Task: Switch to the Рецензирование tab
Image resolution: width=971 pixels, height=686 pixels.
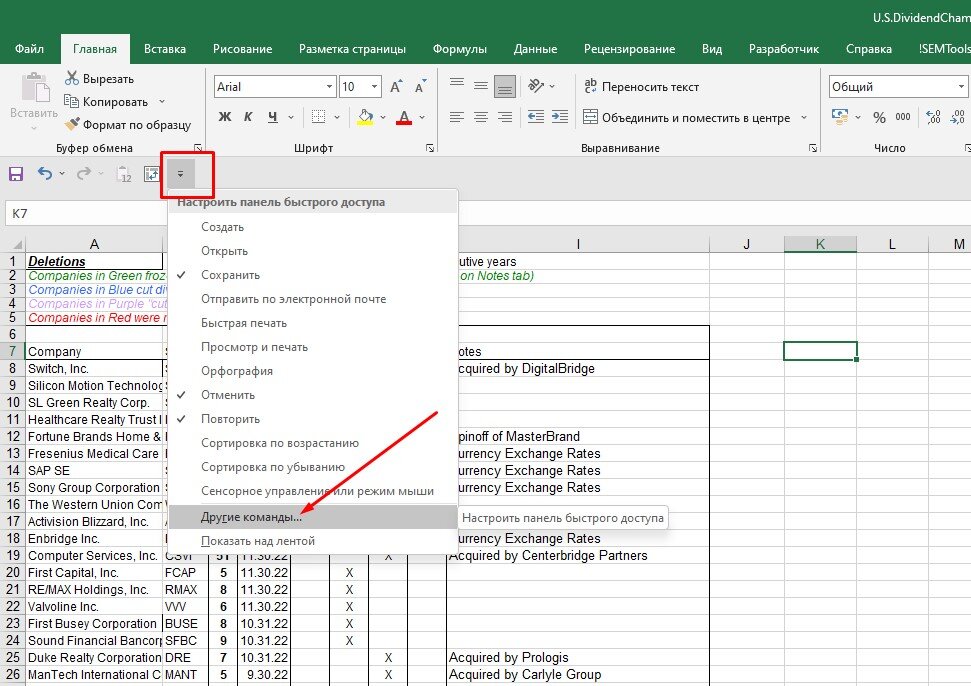Action: (x=629, y=49)
